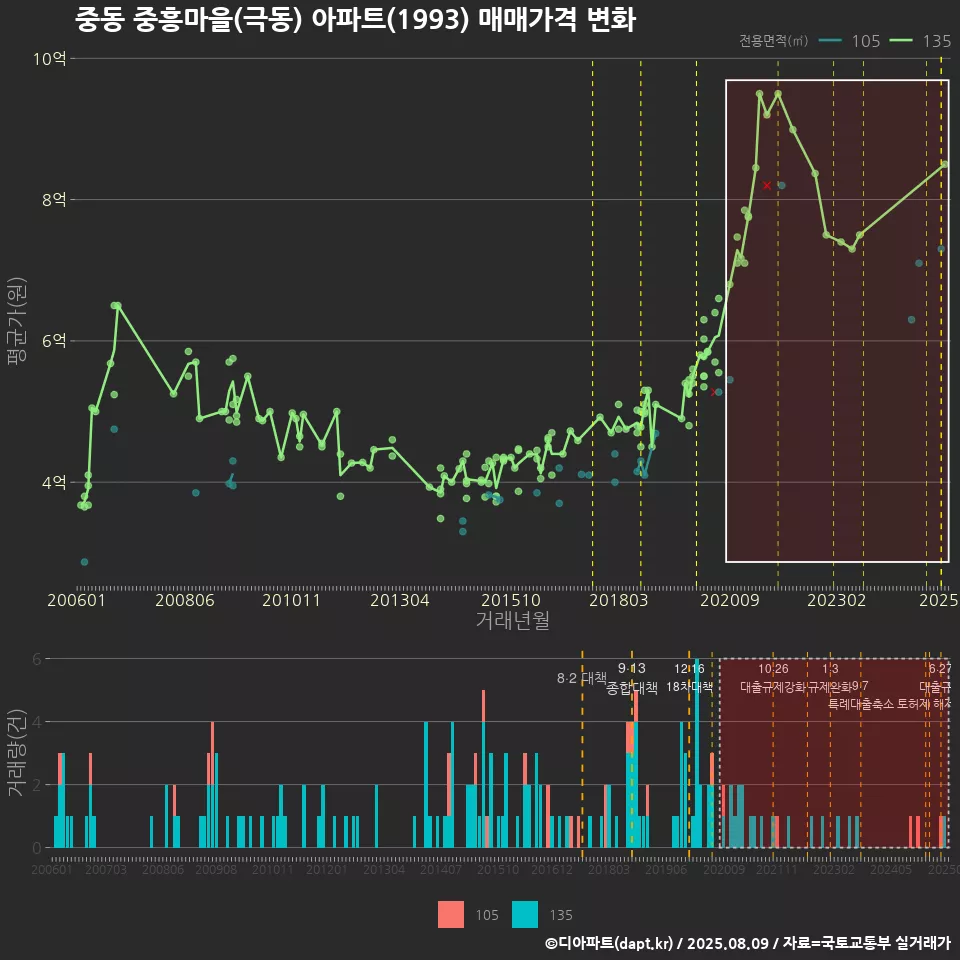Click 201612 on the volume chart axis

552,869
